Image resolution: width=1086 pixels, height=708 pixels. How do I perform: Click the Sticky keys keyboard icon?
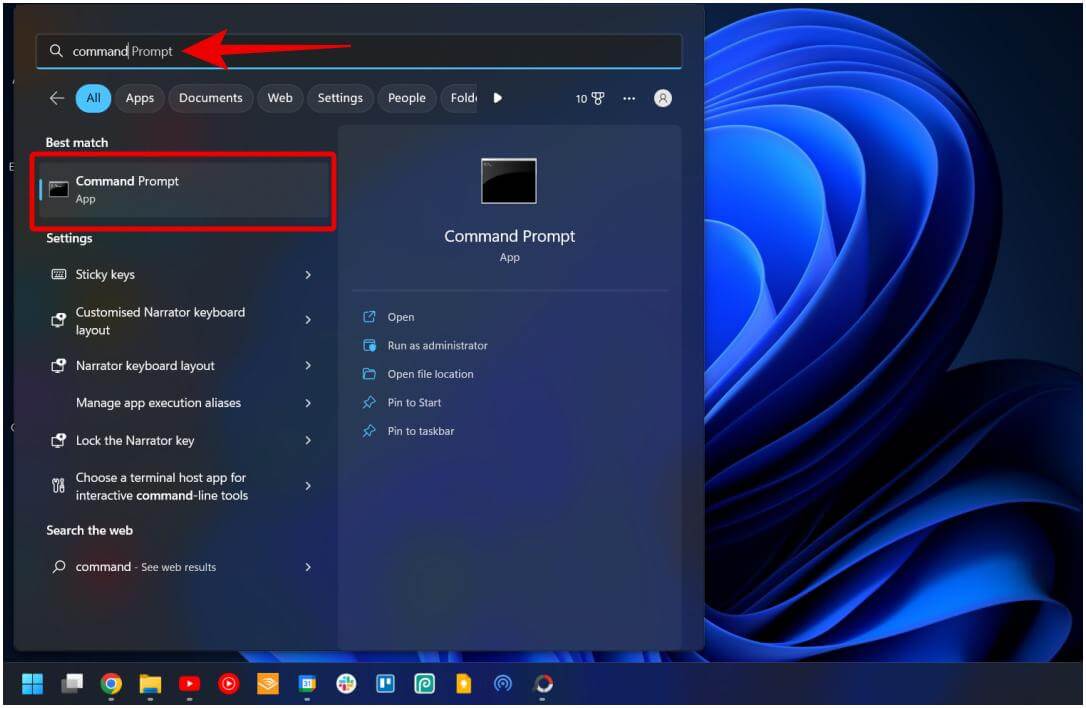coord(59,274)
